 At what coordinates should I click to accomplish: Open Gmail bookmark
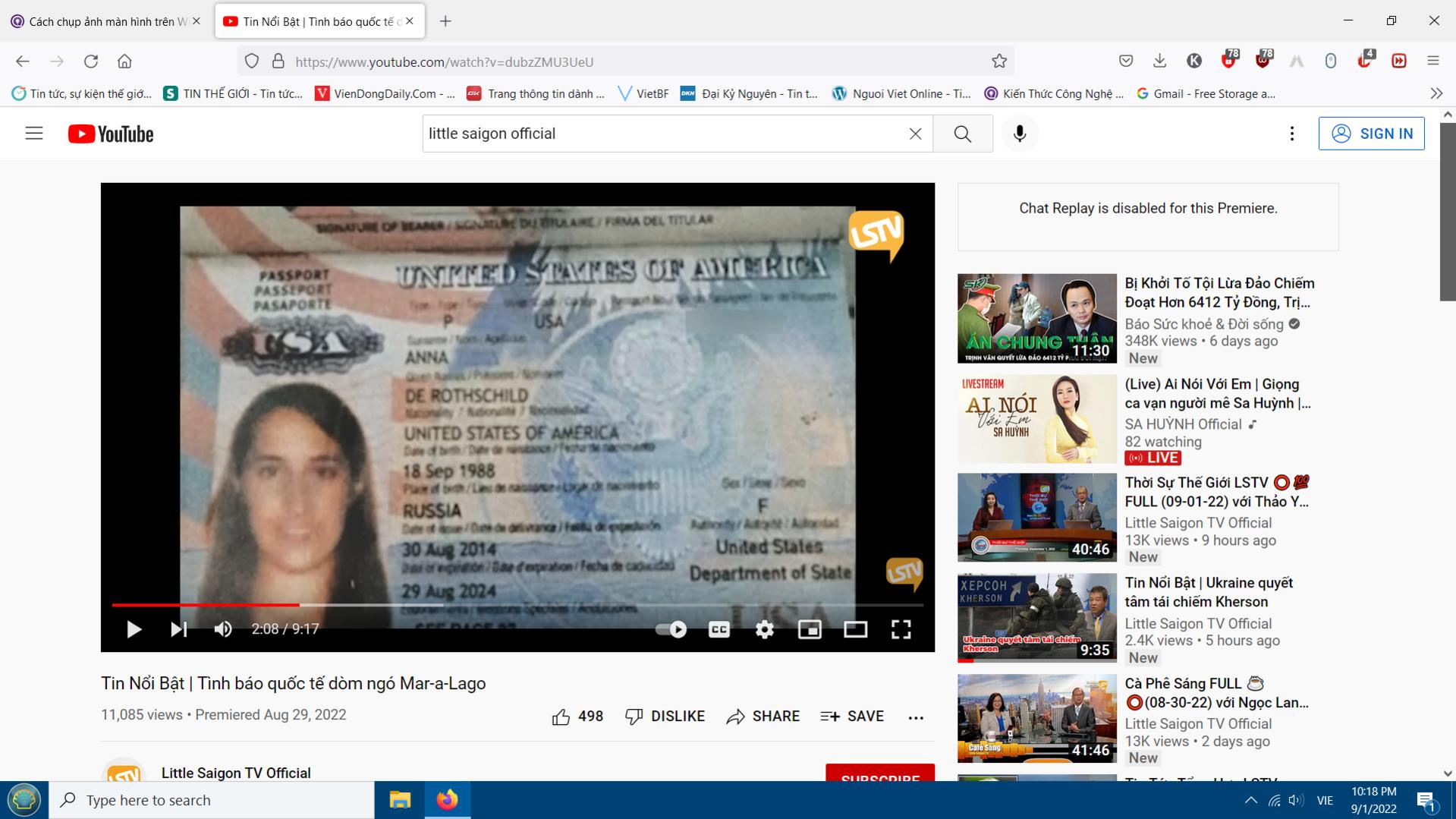(1206, 93)
